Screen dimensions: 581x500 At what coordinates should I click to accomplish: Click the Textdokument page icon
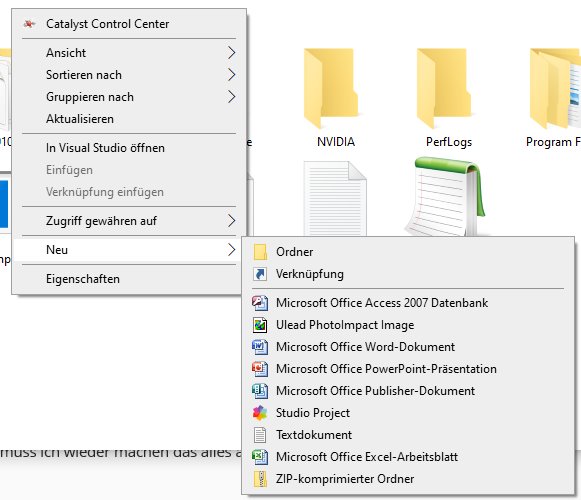pyautogui.click(x=260, y=435)
